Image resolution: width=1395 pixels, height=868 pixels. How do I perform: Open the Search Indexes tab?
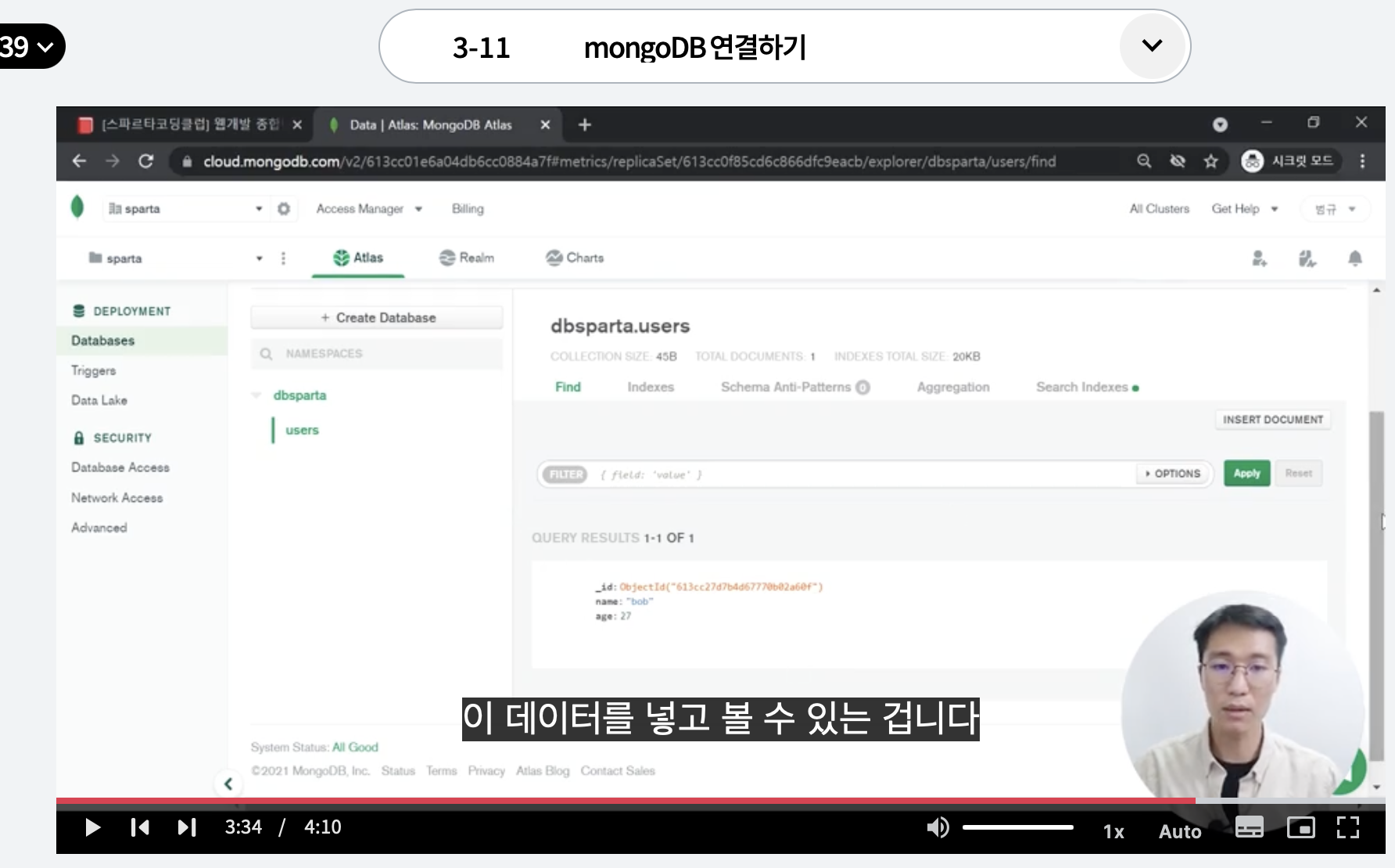(1087, 387)
